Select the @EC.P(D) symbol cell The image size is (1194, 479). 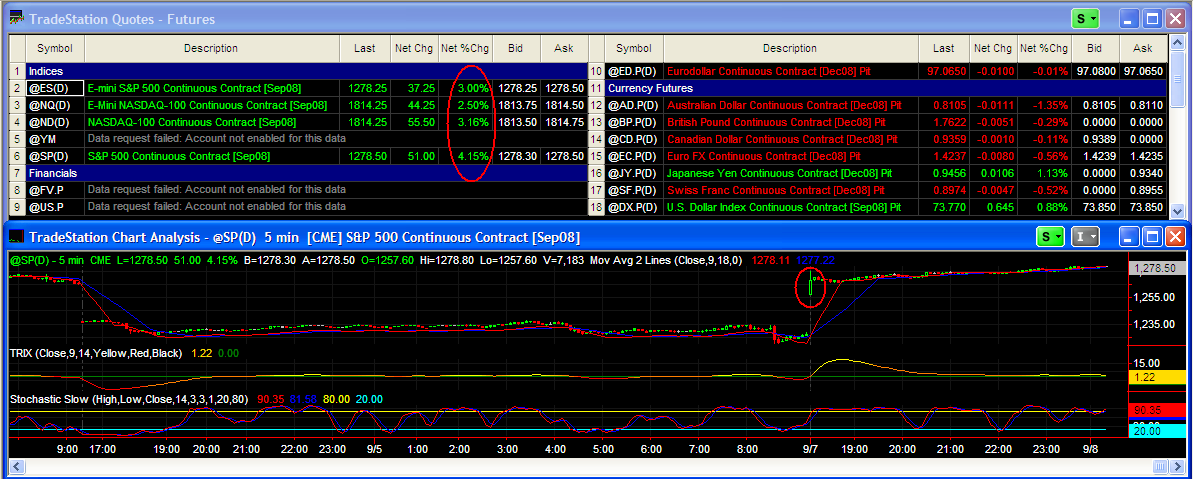[x=634, y=156]
